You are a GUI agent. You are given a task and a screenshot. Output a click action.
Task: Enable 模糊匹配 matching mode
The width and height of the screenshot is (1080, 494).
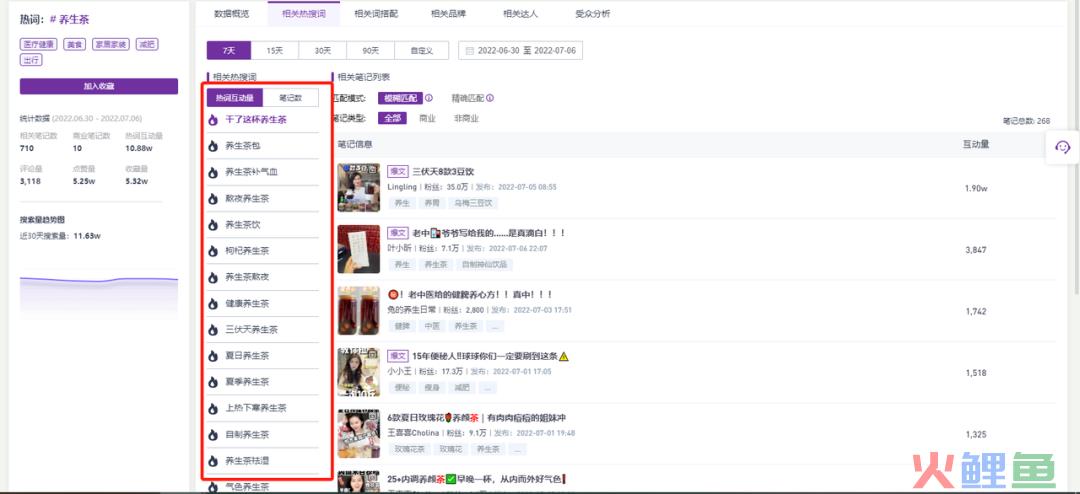tap(399, 99)
